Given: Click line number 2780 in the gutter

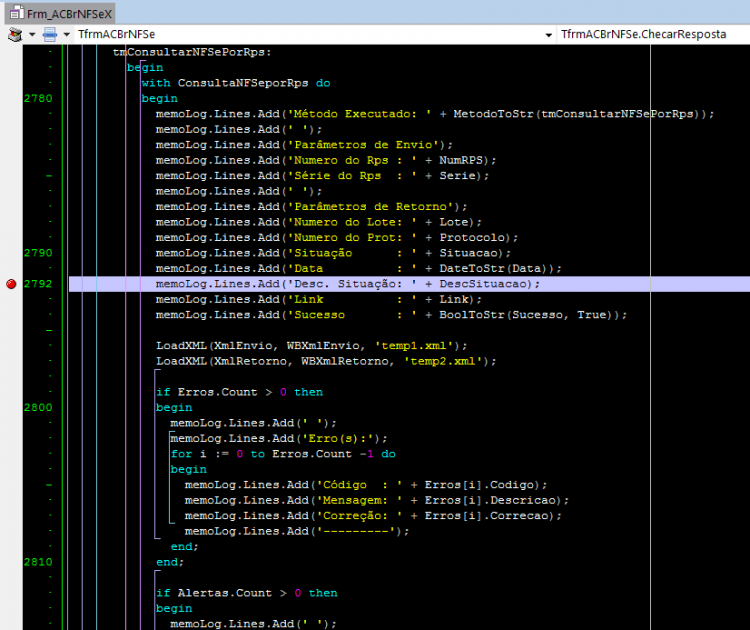Looking at the screenshot, I should (38, 99).
